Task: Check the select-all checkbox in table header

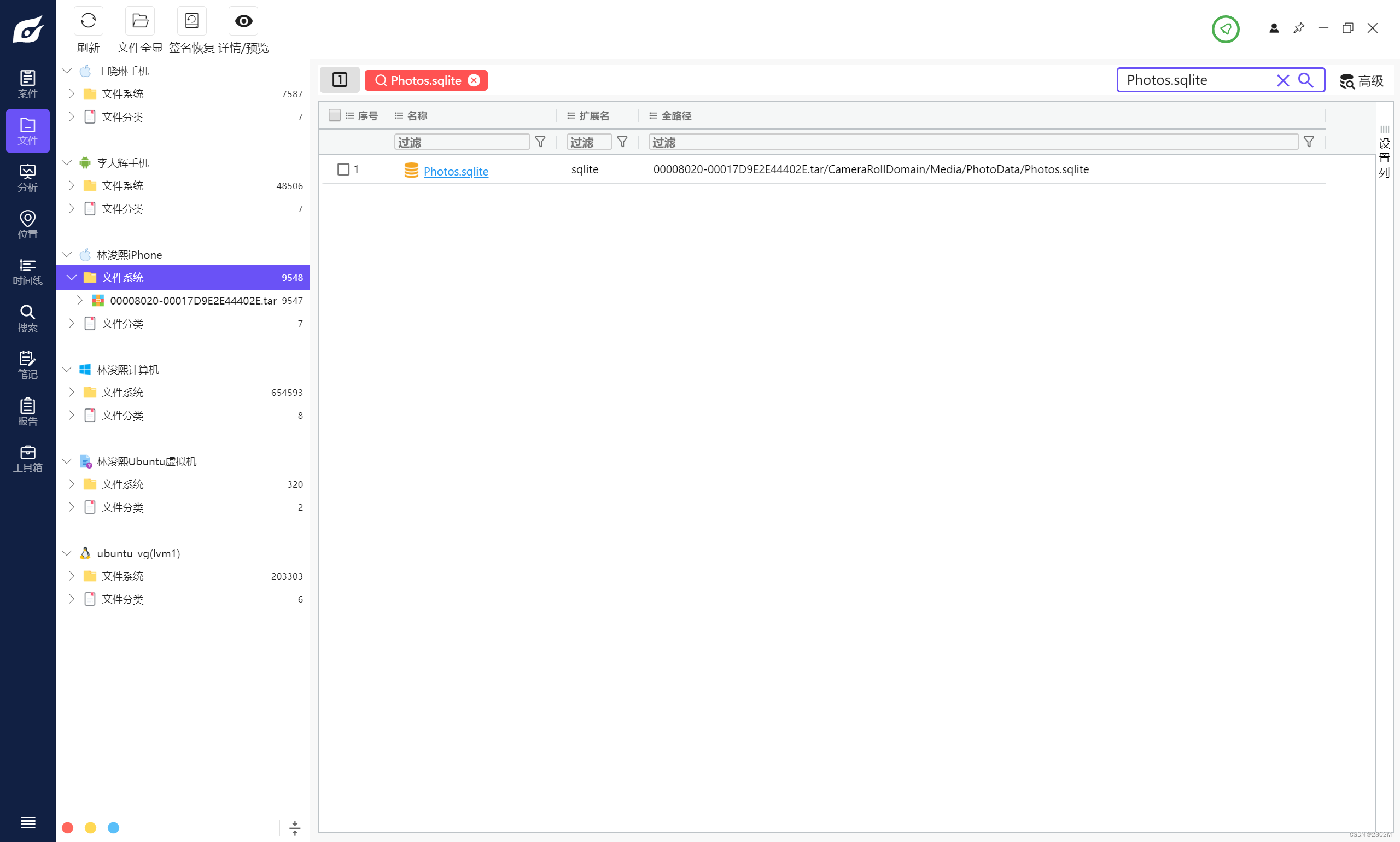Action: pos(335,115)
